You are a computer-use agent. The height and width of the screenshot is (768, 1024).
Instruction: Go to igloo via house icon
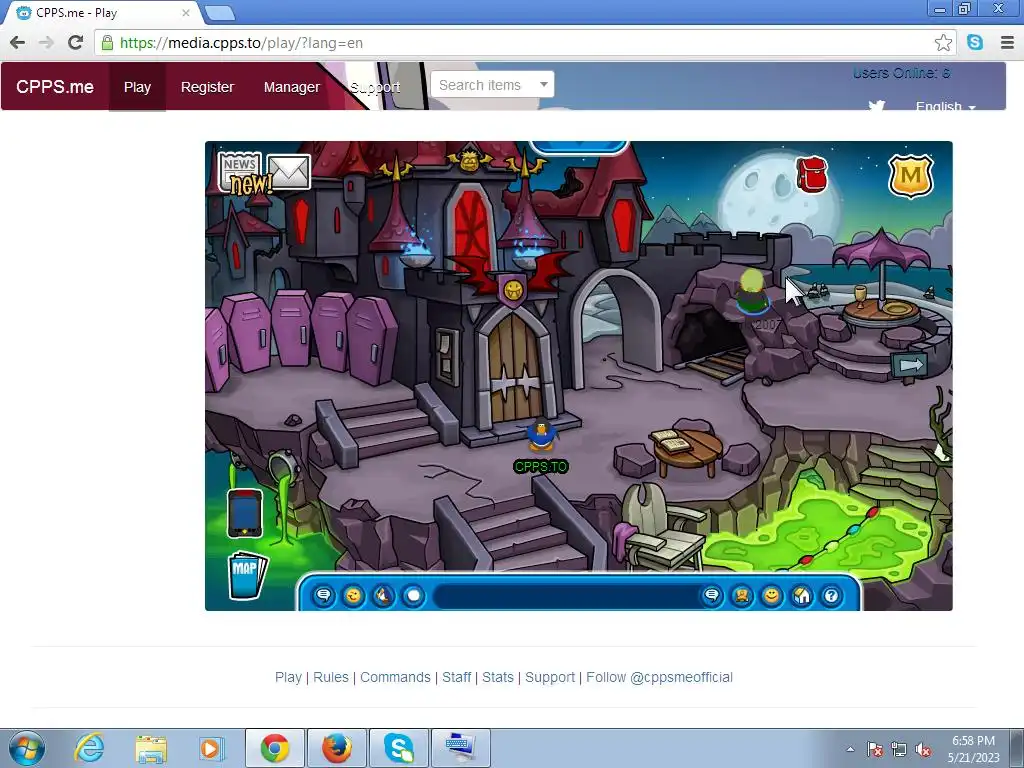[x=801, y=596]
